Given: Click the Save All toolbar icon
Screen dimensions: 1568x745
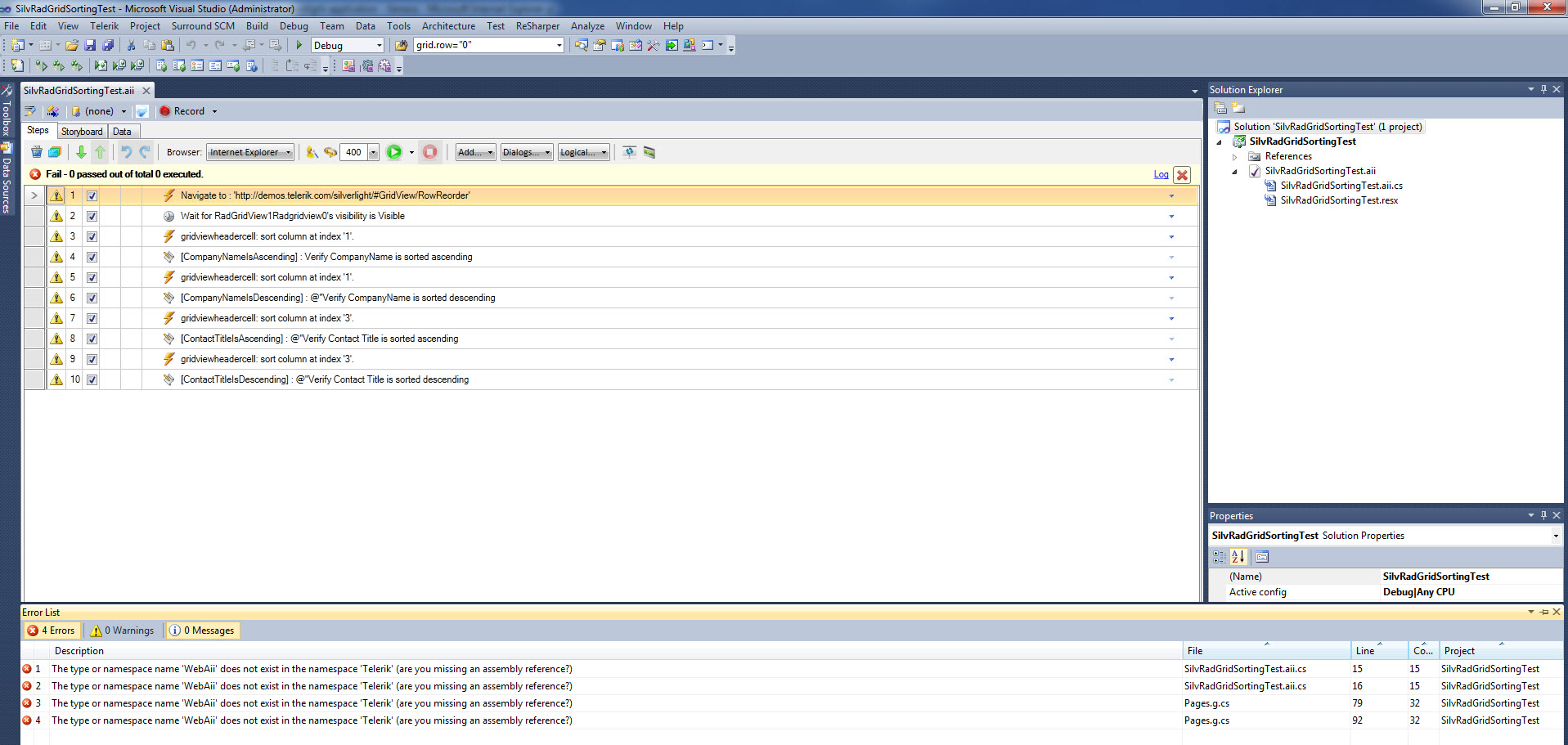Looking at the screenshot, I should click(107, 46).
